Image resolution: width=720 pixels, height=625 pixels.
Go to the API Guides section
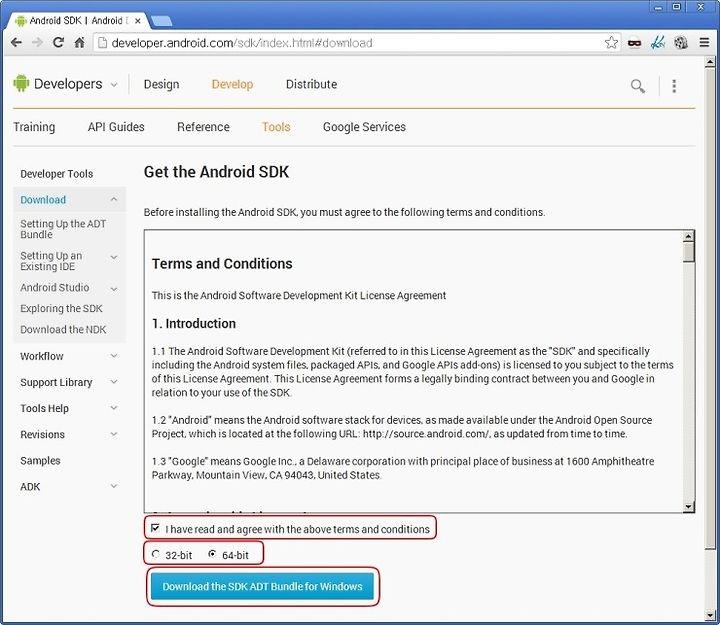pos(116,127)
